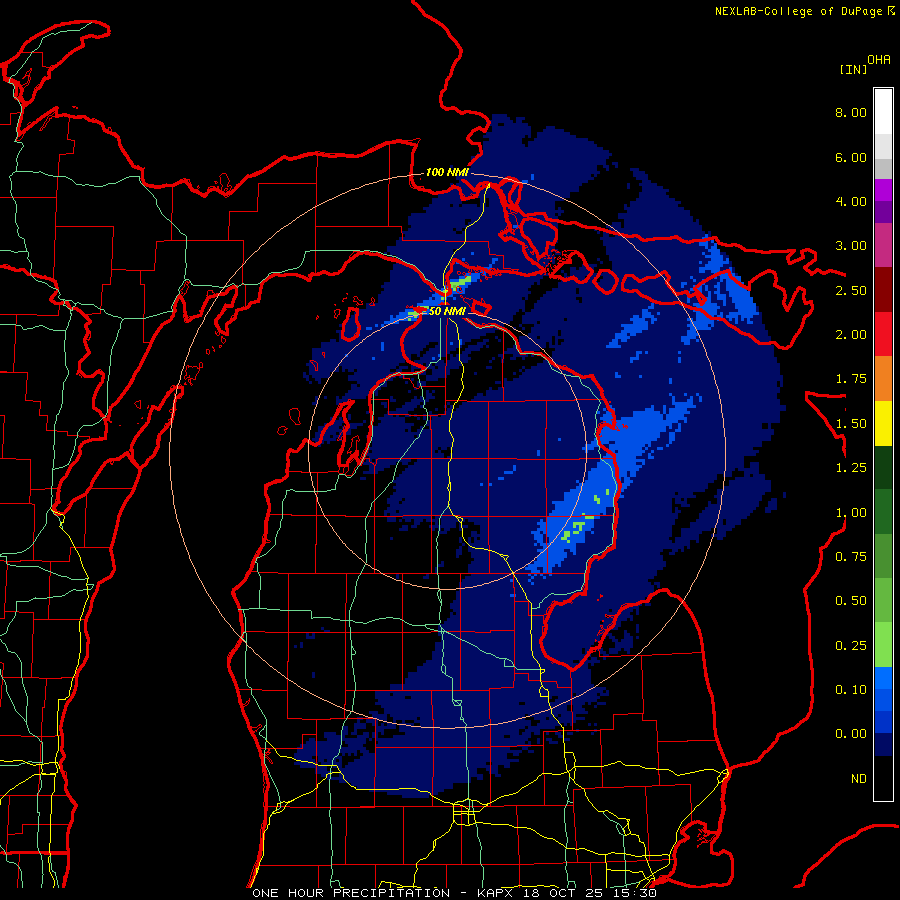Click the 8.00 legend value

tap(851, 112)
